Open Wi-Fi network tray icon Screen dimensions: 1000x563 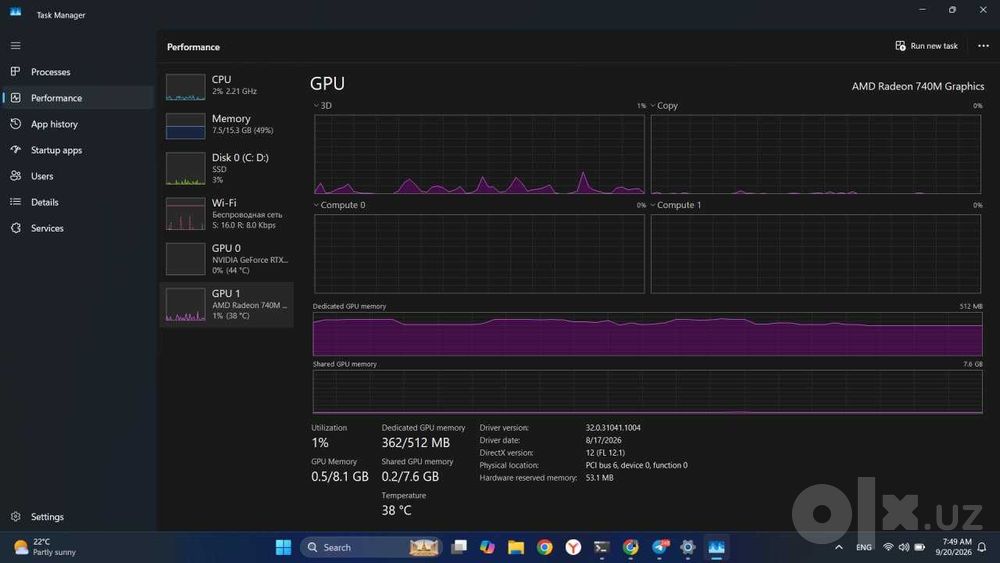coord(888,547)
